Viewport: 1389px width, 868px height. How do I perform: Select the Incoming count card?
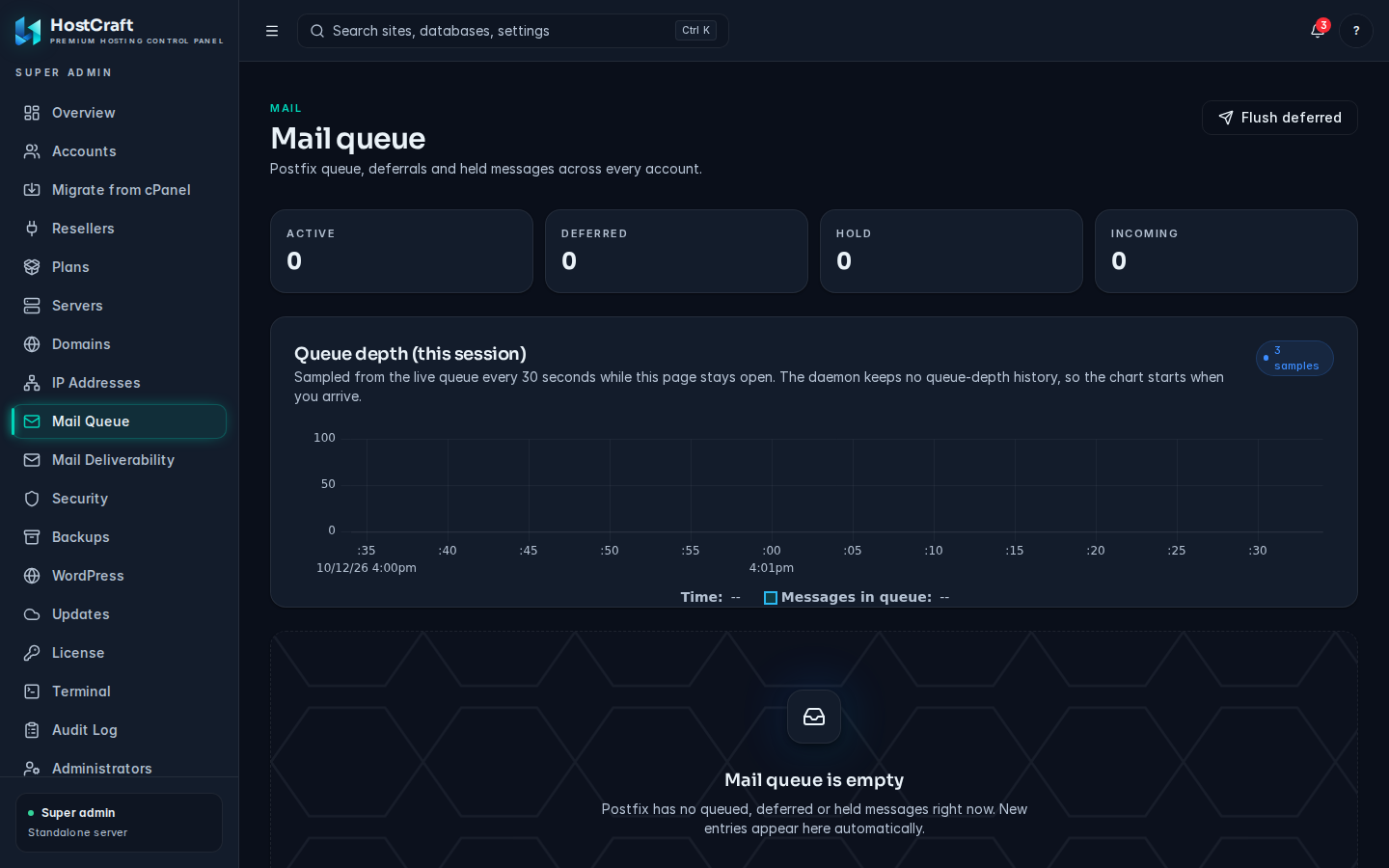tap(1226, 251)
